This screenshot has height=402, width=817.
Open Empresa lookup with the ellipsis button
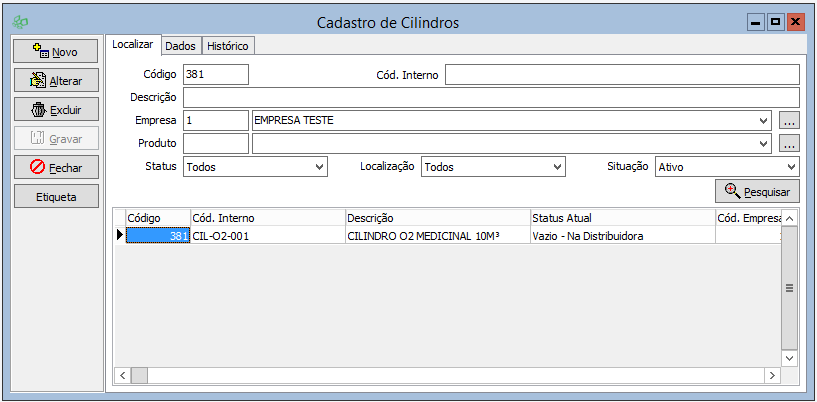[x=789, y=121]
